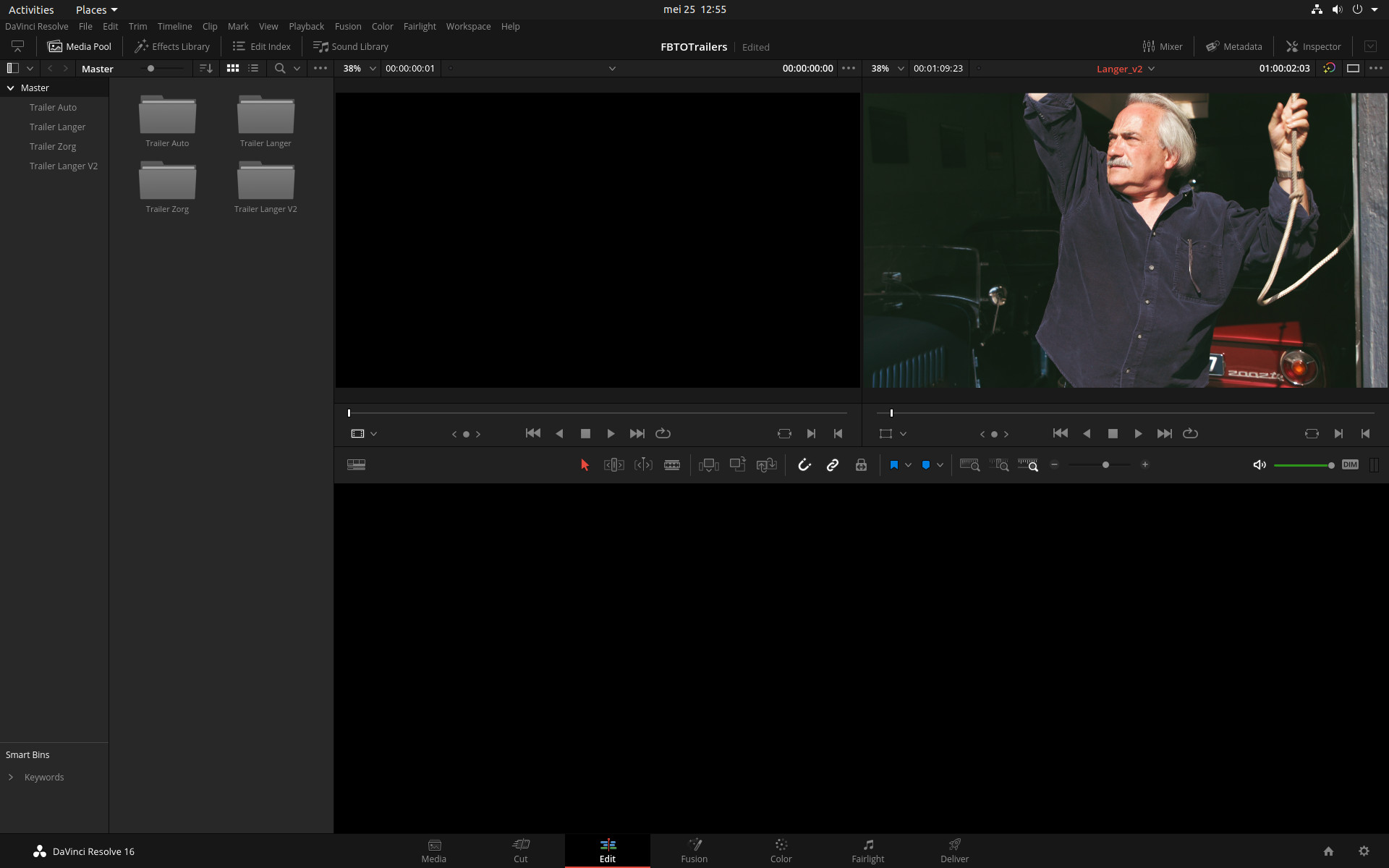The width and height of the screenshot is (1389, 868).
Task: Open timeline viewer three-dot options
Action: pyautogui.click(x=1376, y=68)
